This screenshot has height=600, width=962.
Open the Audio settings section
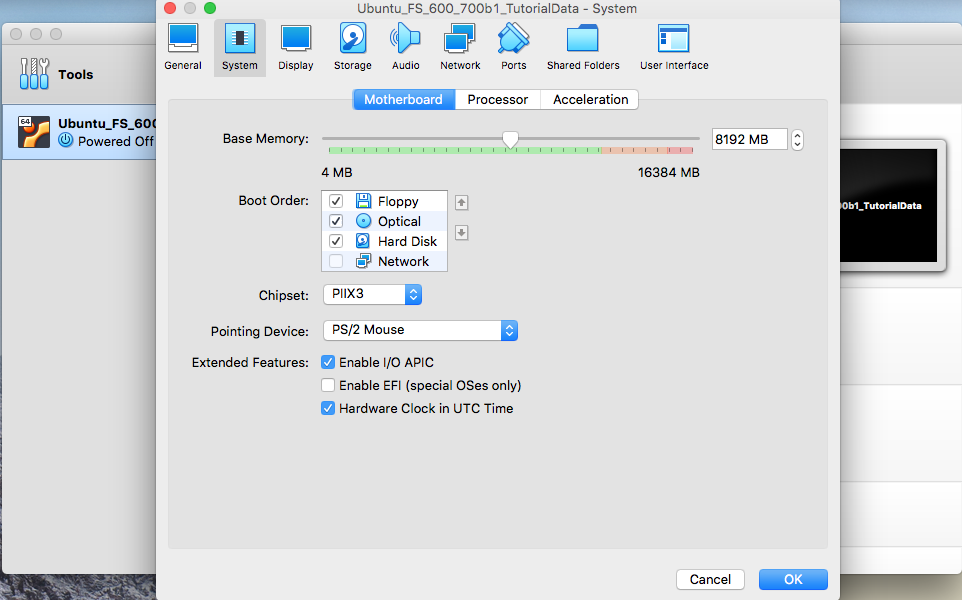coord(406,47)
